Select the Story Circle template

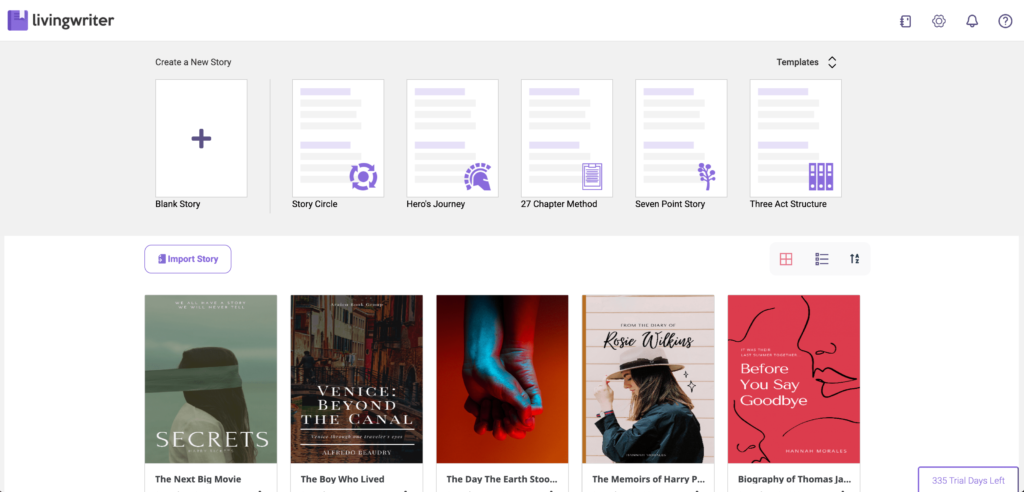coord(338,139)
